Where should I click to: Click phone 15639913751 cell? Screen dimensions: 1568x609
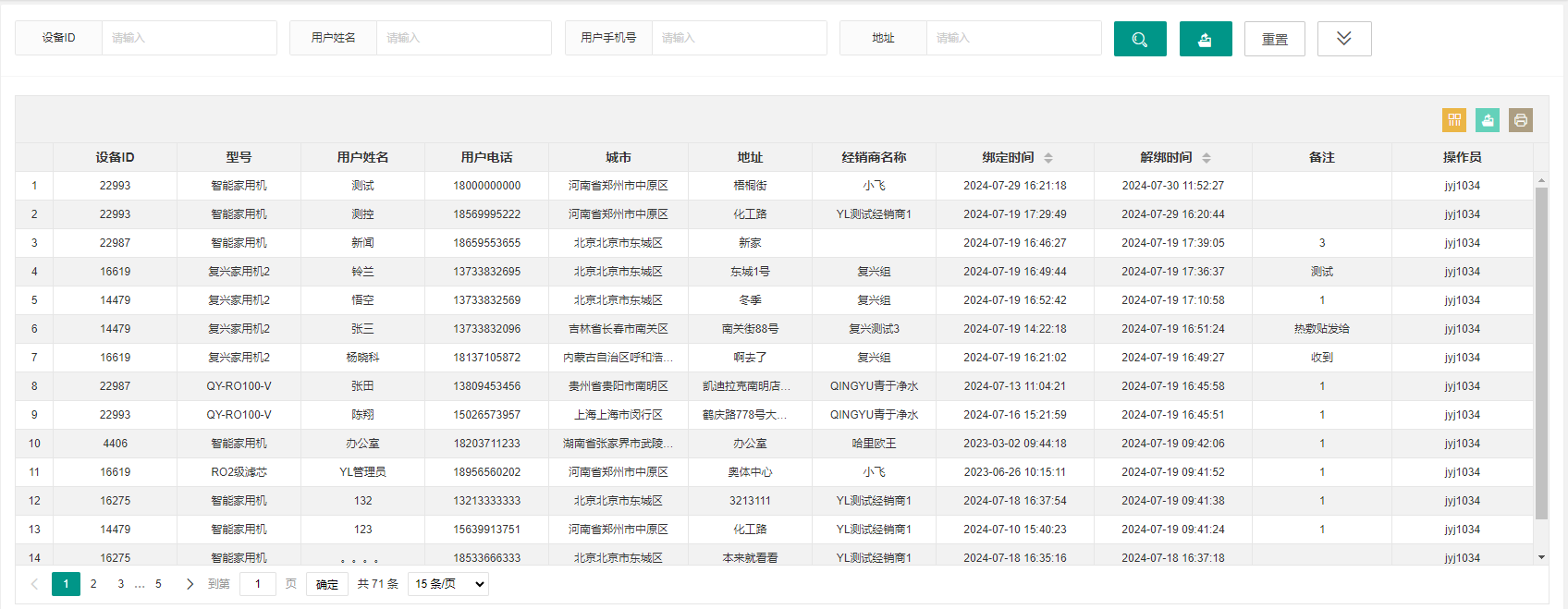click(x=486, y=530)
